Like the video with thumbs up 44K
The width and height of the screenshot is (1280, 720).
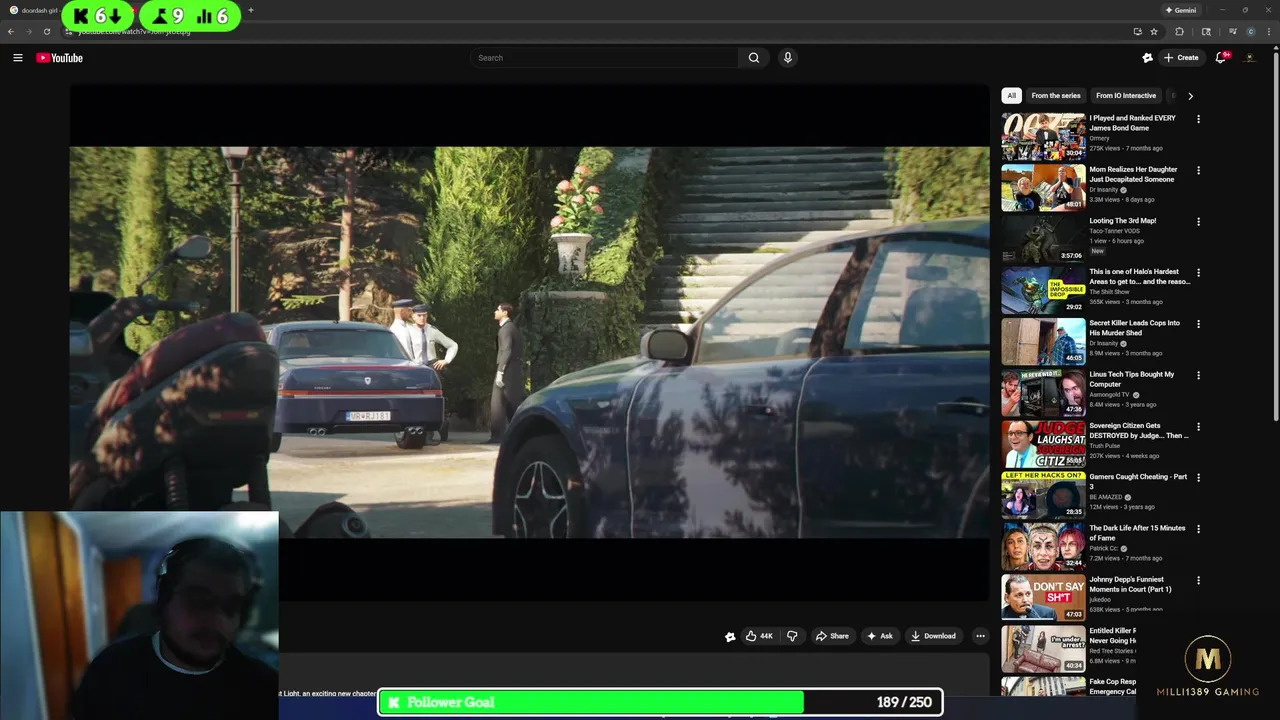(759, 636)
